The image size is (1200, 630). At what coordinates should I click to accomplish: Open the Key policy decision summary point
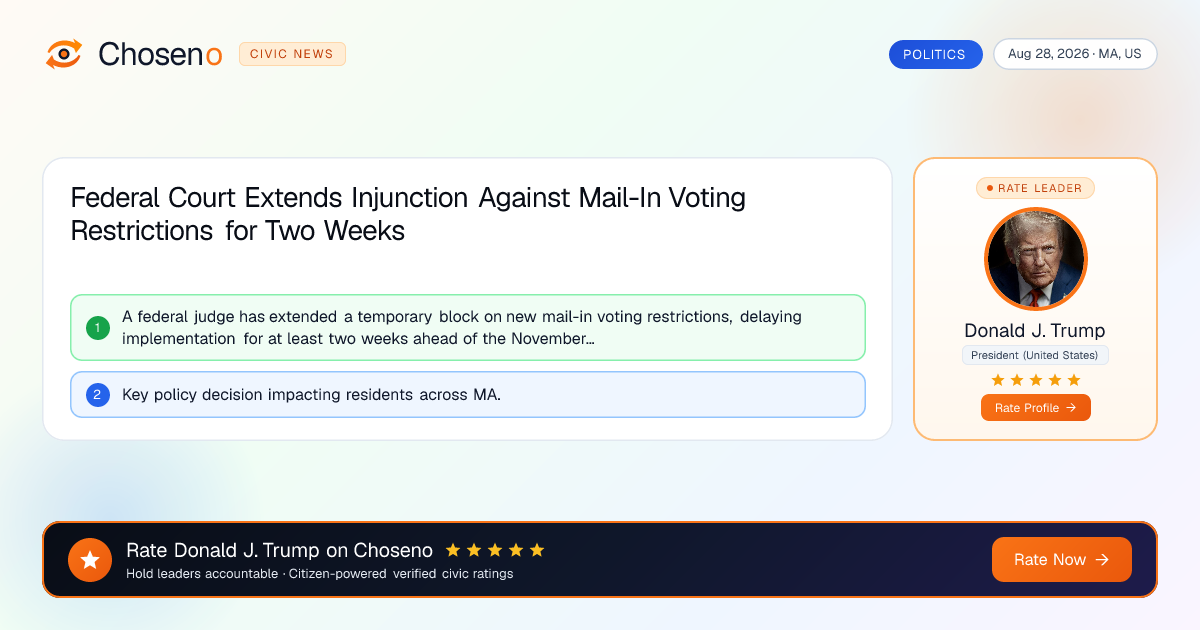click(x=468, y=395)
